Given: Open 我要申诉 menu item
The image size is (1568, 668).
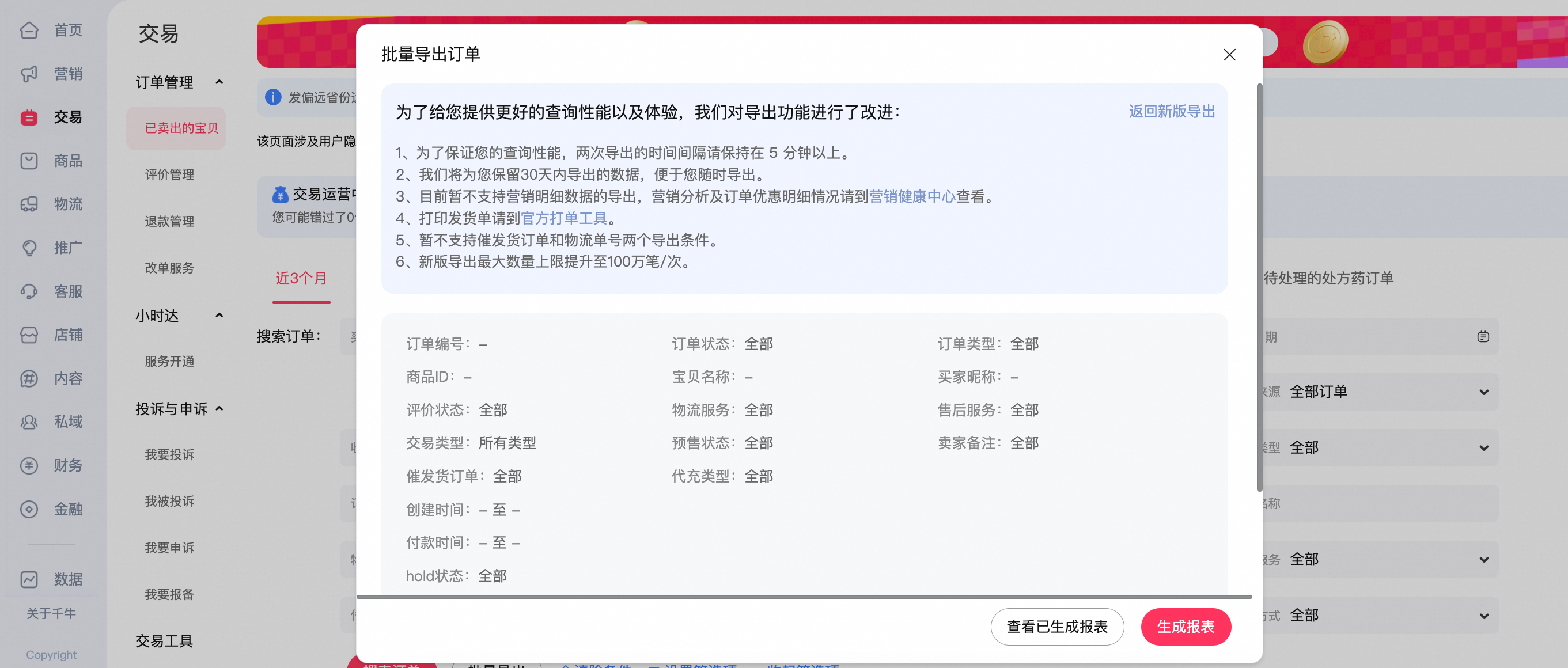Looking at the screenshot, I should pyautogui.click(x=169, y=548).
